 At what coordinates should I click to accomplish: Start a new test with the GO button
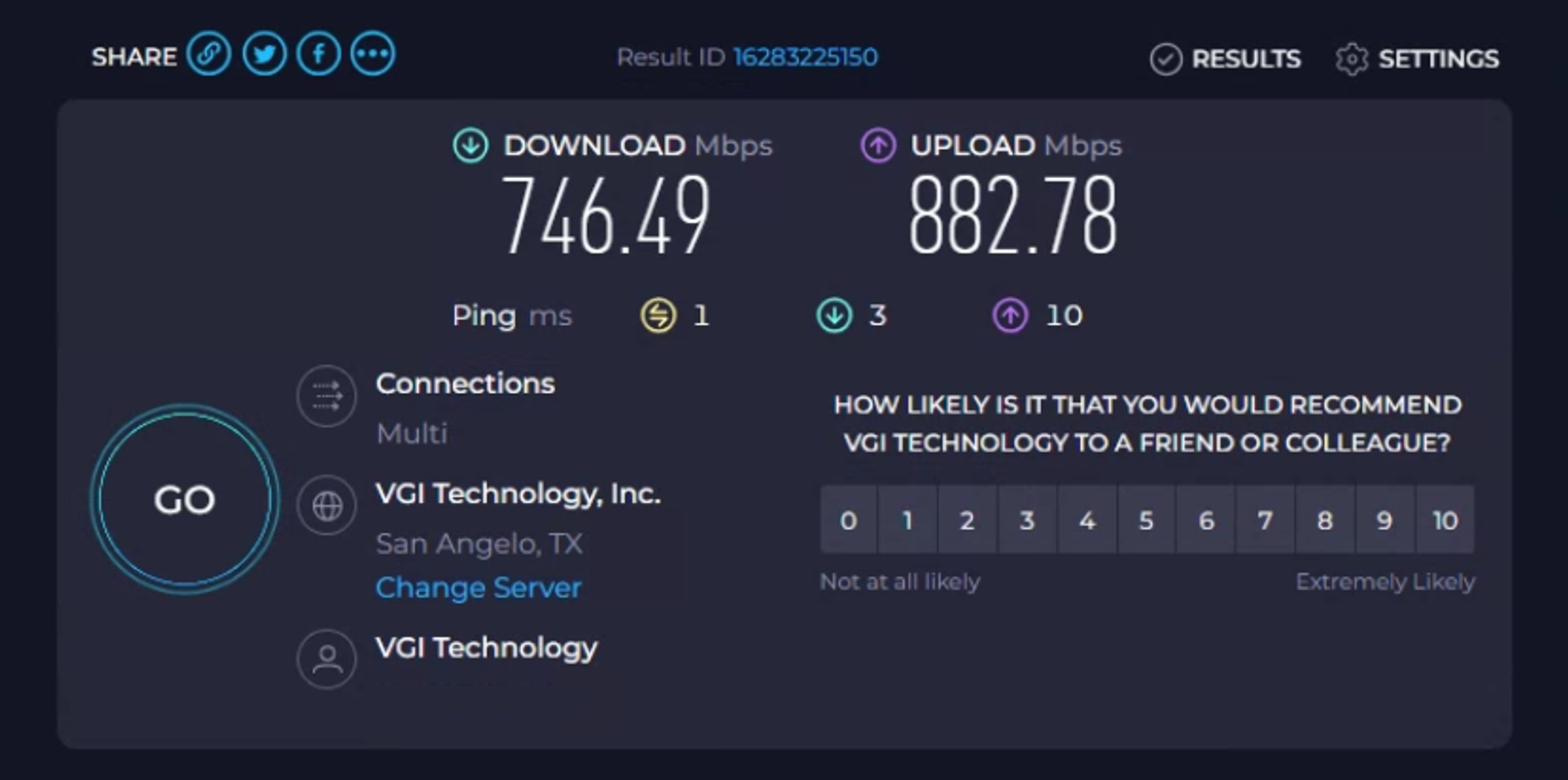tap(184, 500)
